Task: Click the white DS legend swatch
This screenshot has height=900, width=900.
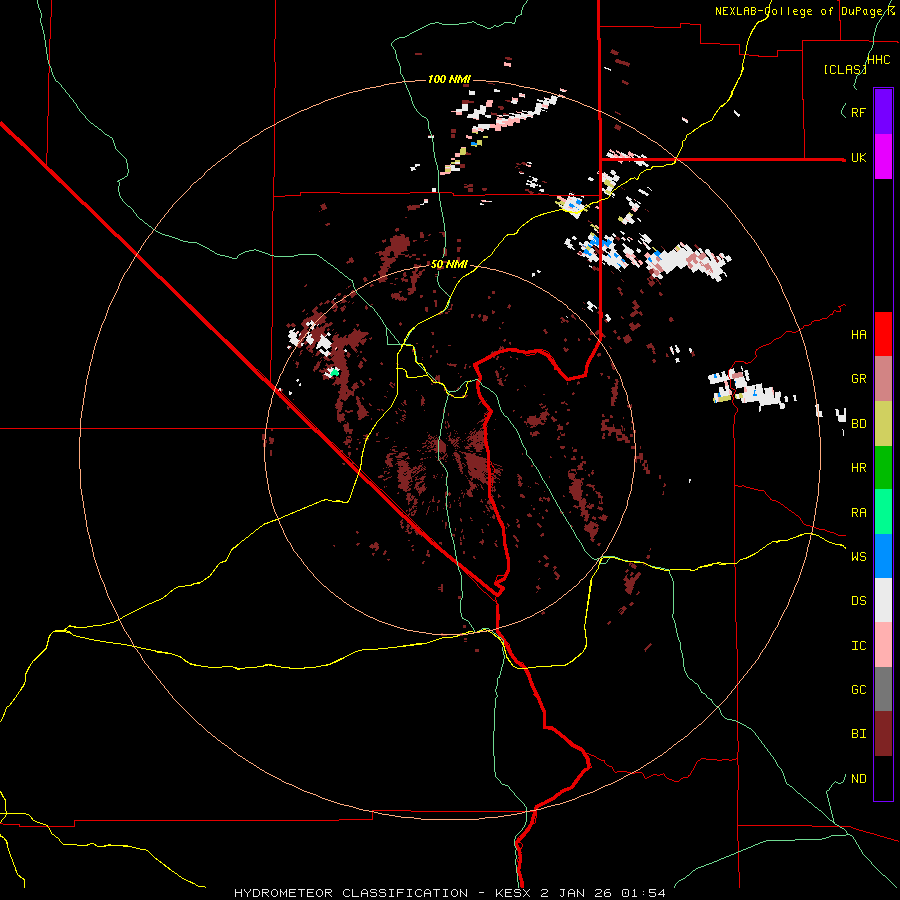Action: point(883,600)
